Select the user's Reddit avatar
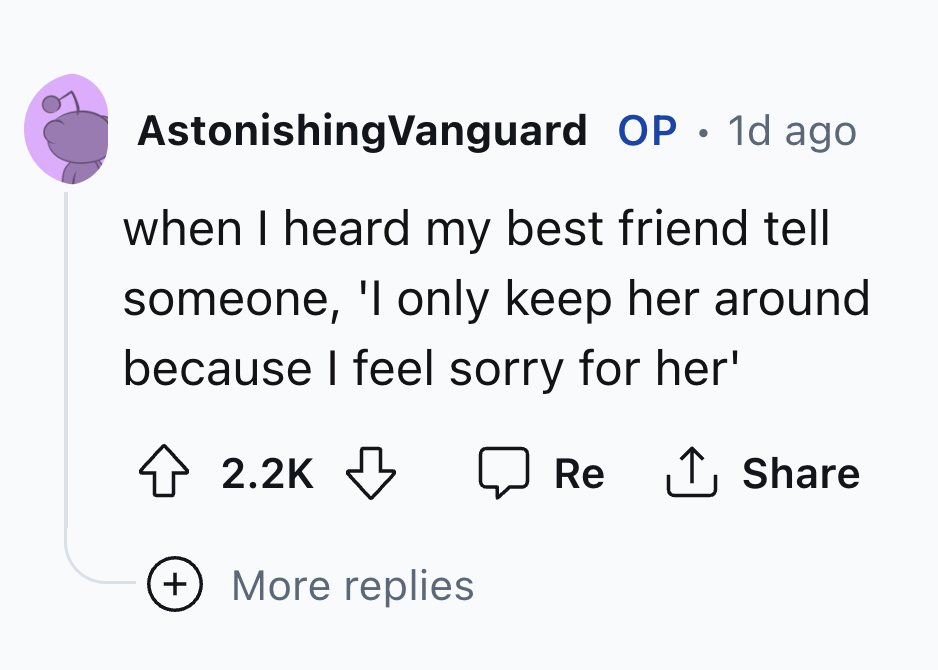Image resolution: width=938 pixels, height=670 pixels. tap(66, 130)
